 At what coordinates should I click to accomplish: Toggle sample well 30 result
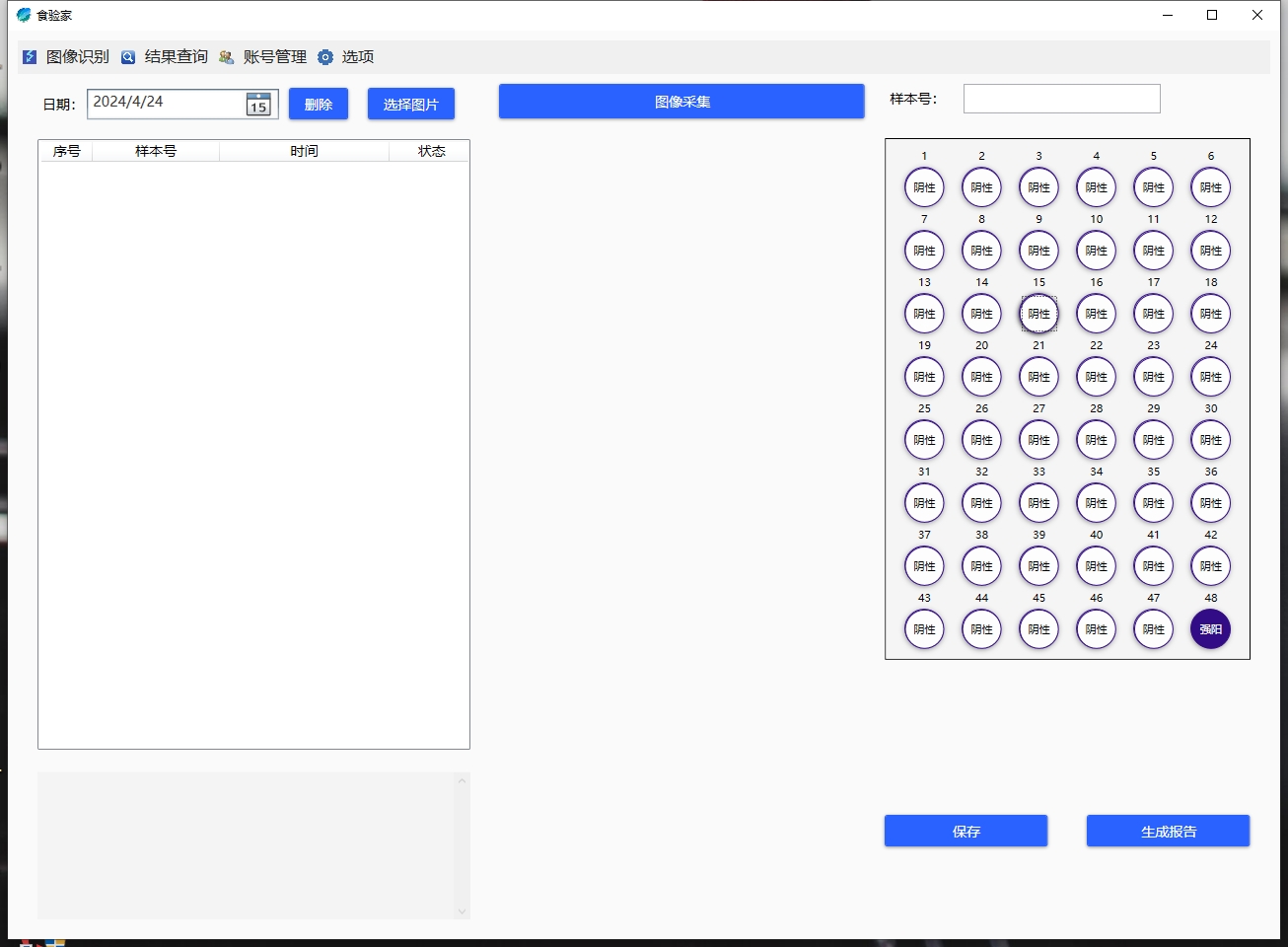1211,440
